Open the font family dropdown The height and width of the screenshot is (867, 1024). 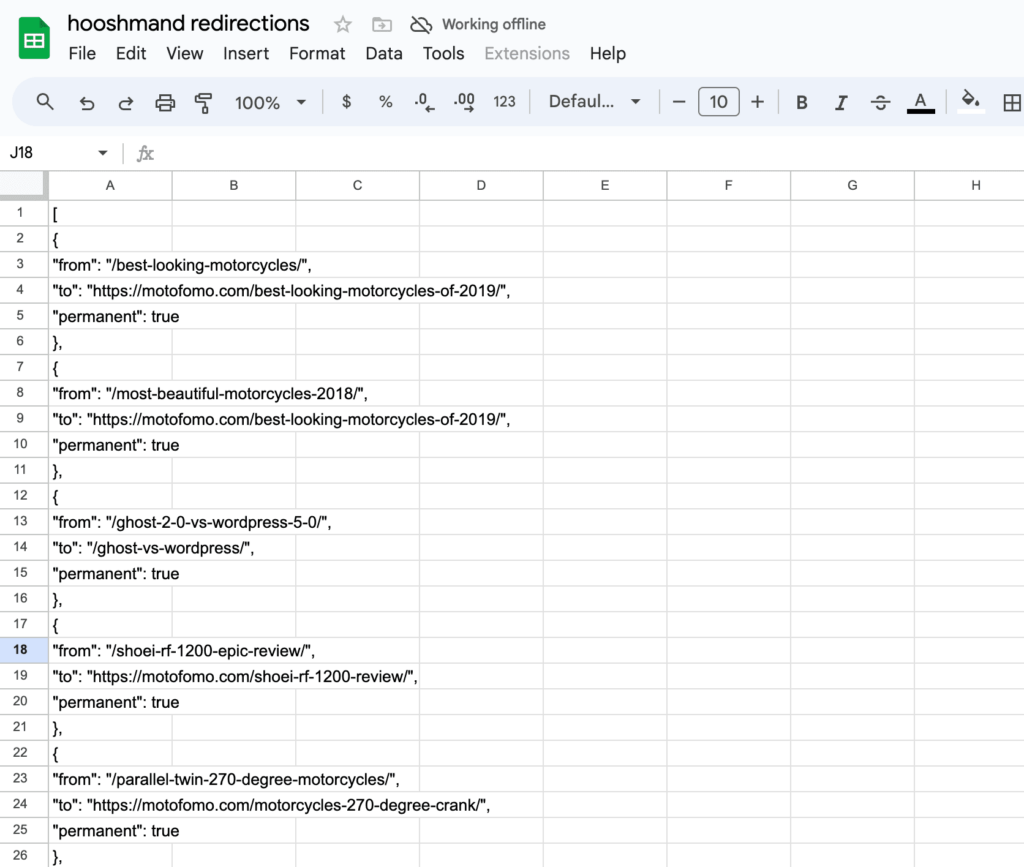(594, 102)
